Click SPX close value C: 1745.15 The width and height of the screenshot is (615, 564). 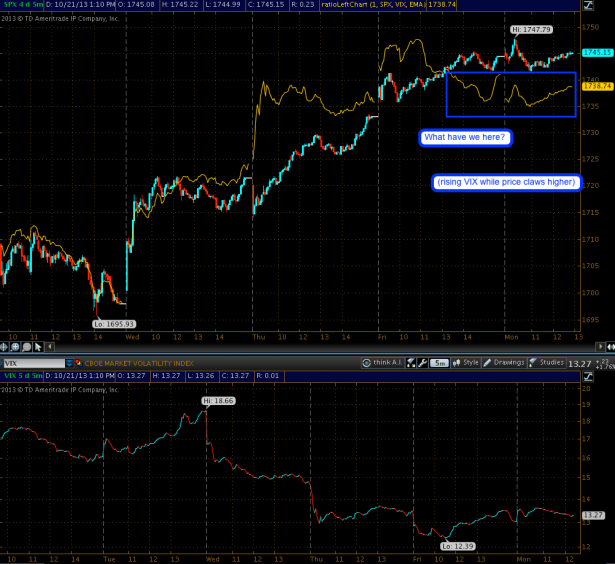[266, 5]
